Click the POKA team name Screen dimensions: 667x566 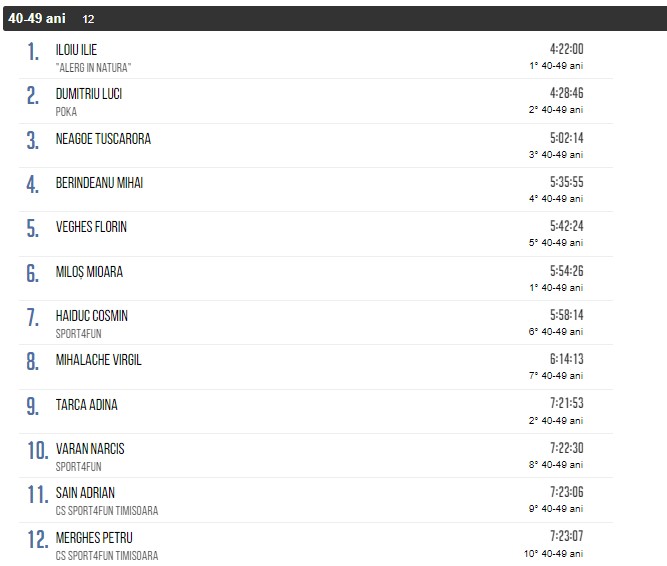click(x=66, y=112)
